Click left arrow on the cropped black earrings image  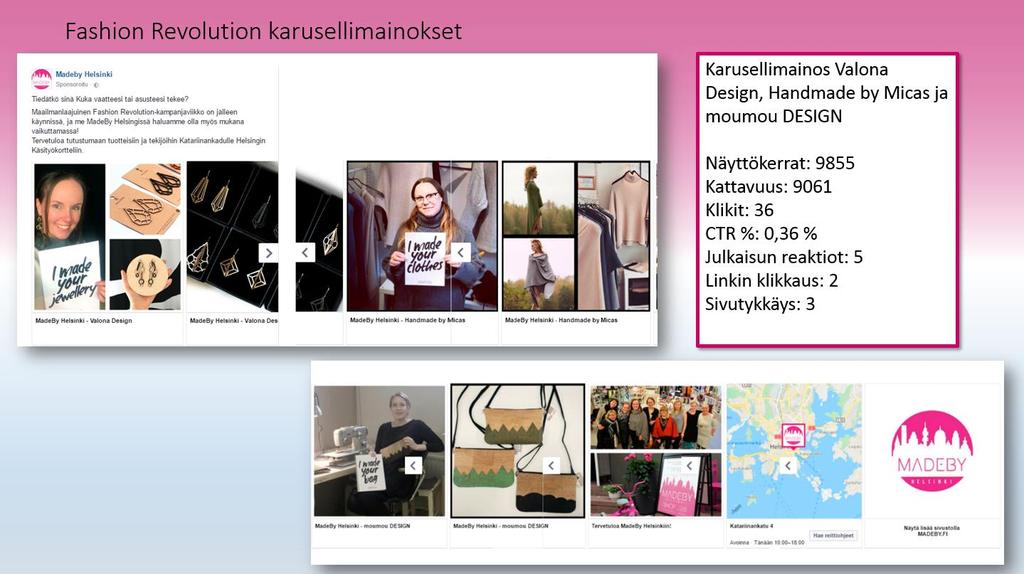(305, 253)
